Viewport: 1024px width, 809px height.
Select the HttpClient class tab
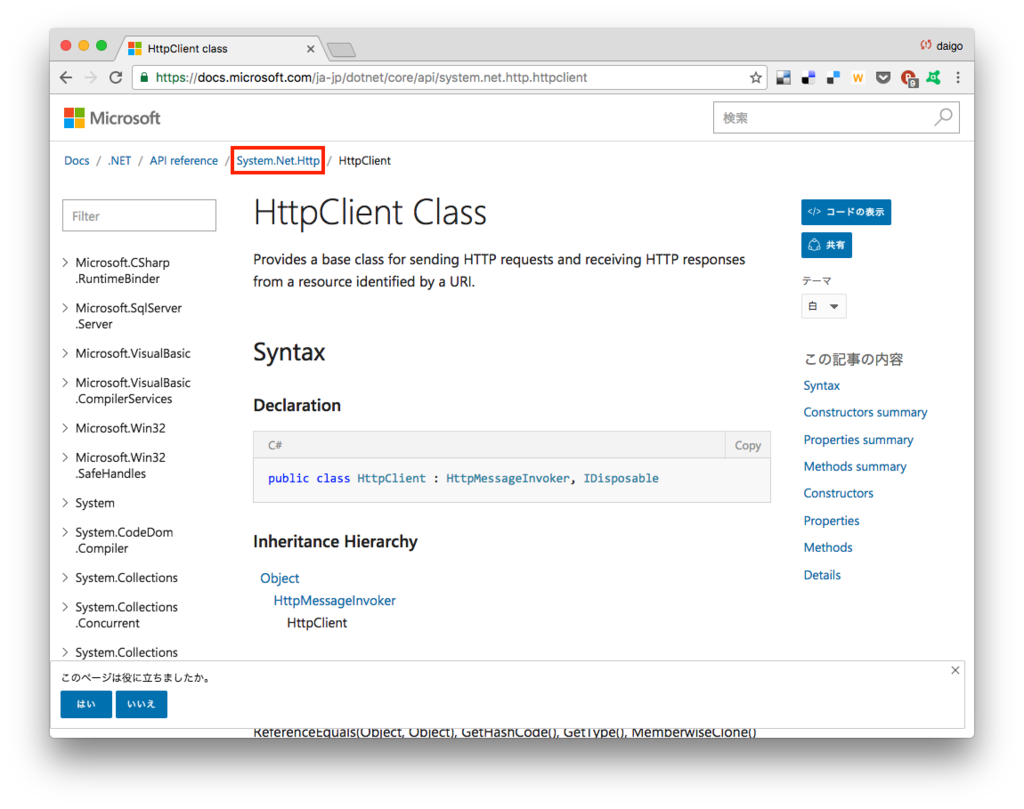point(221,49)
